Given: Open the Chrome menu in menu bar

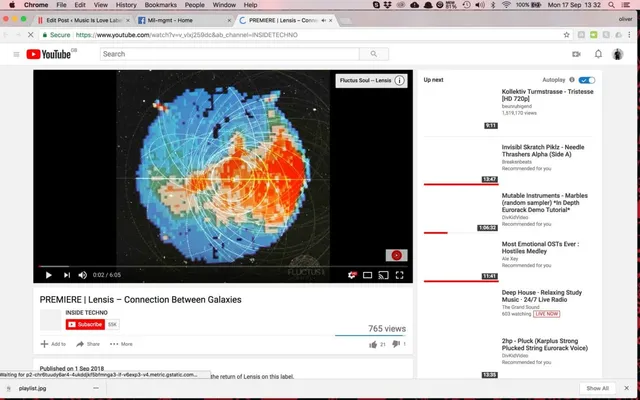Looking at the screenshot, I should point(36,5).
